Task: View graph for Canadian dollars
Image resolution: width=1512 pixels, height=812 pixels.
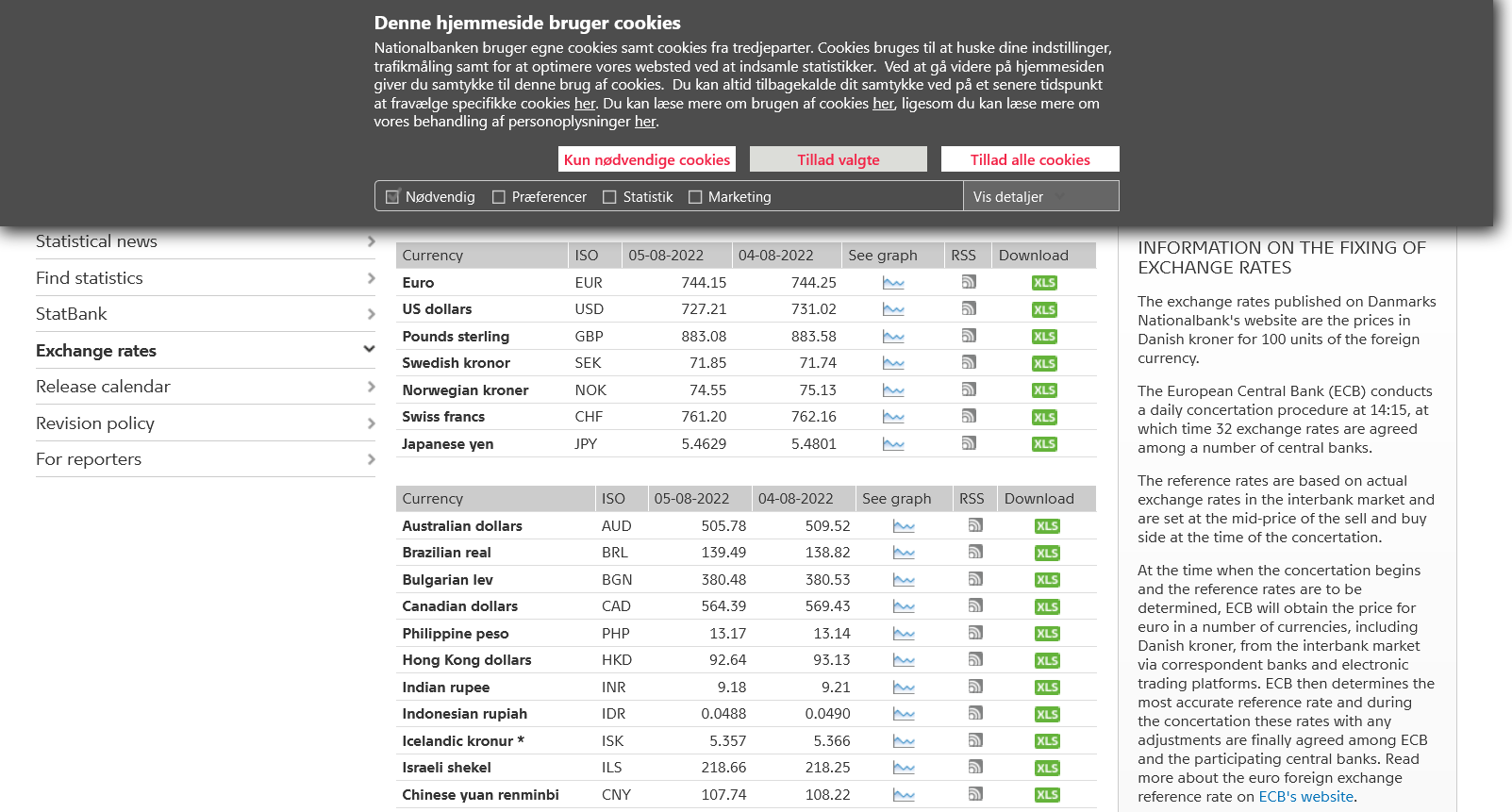Action: point(904,606)
